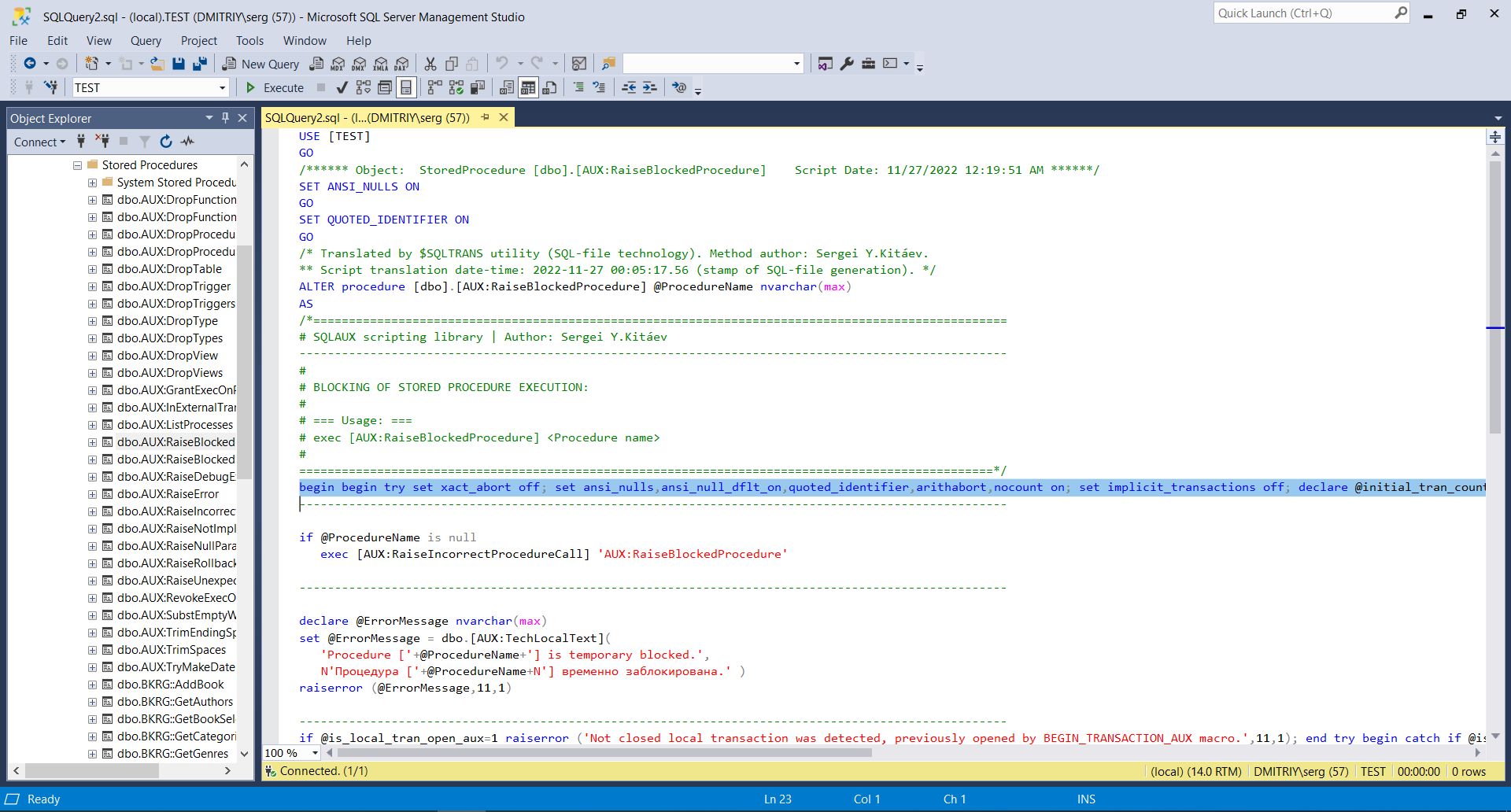The height and width of the screenshot is (812, 1511).
Task: Close the SQLQuery2.sql tab
Action: (x=504, y=117)
